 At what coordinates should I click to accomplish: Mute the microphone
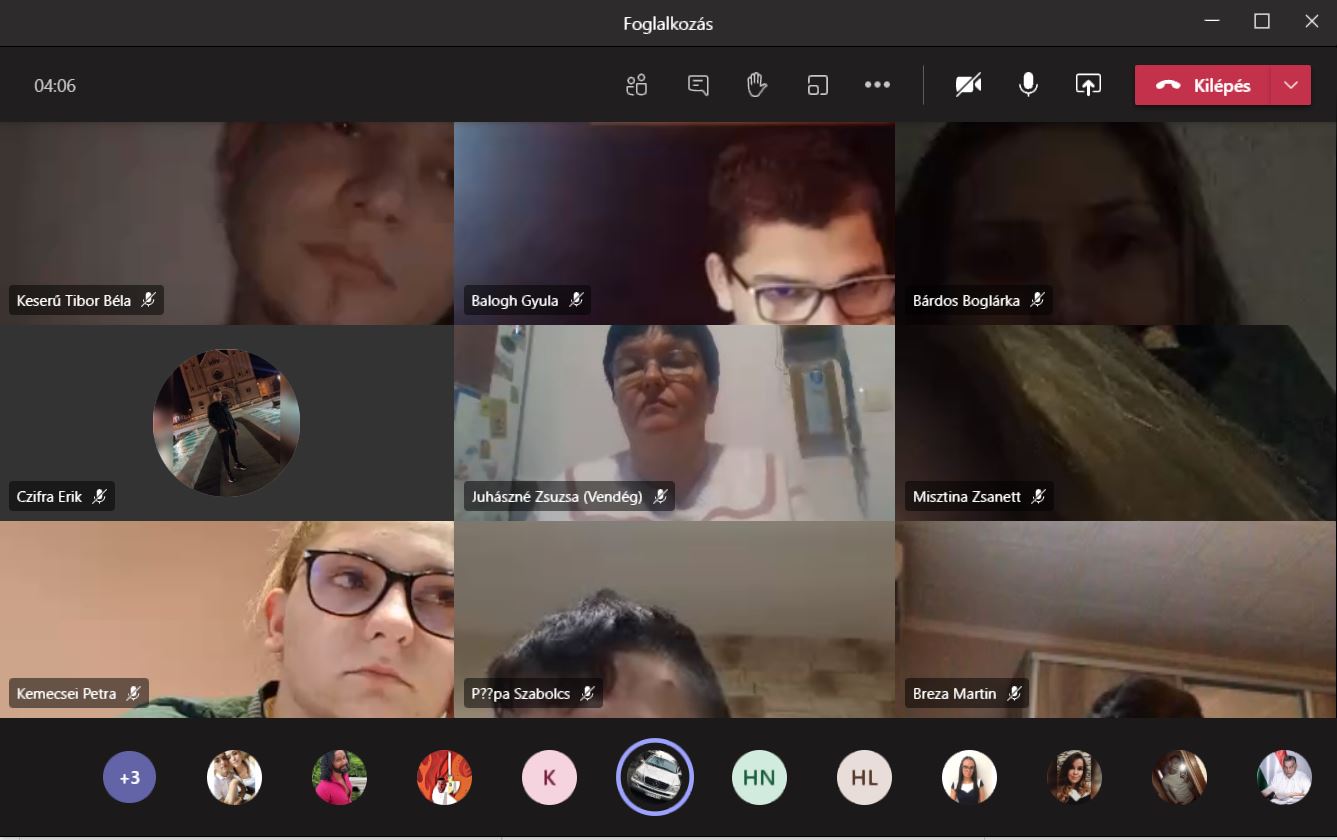point(1028,85)
